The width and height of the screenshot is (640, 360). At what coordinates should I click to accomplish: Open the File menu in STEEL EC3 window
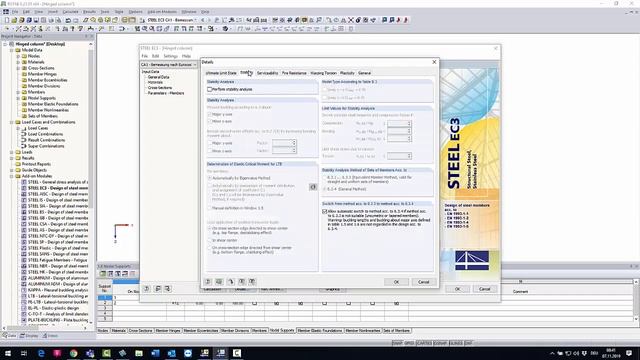coord(144,56)
